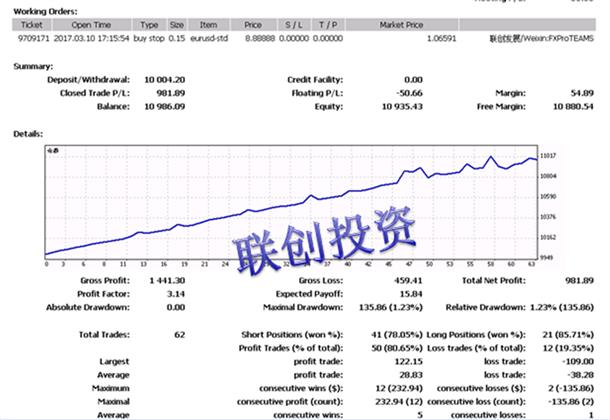Click the S / L column header
The height and width of the screenshot is (420, 610).
tap(294, 25)
